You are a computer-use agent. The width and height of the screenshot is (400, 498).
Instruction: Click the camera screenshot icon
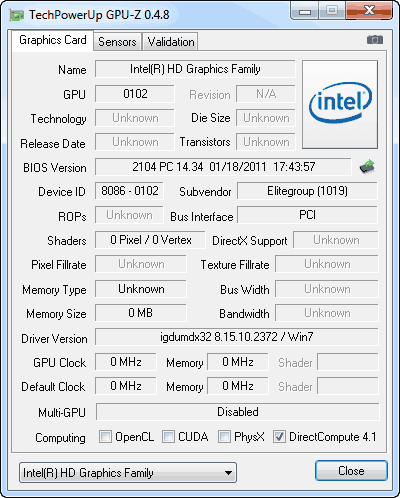(x=375, y=40)
